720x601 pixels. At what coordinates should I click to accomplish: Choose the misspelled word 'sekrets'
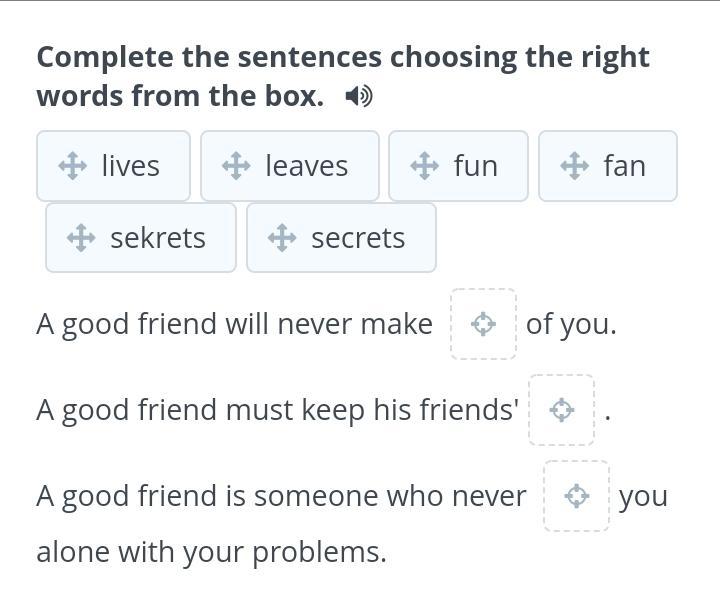(x=158, y=238)
